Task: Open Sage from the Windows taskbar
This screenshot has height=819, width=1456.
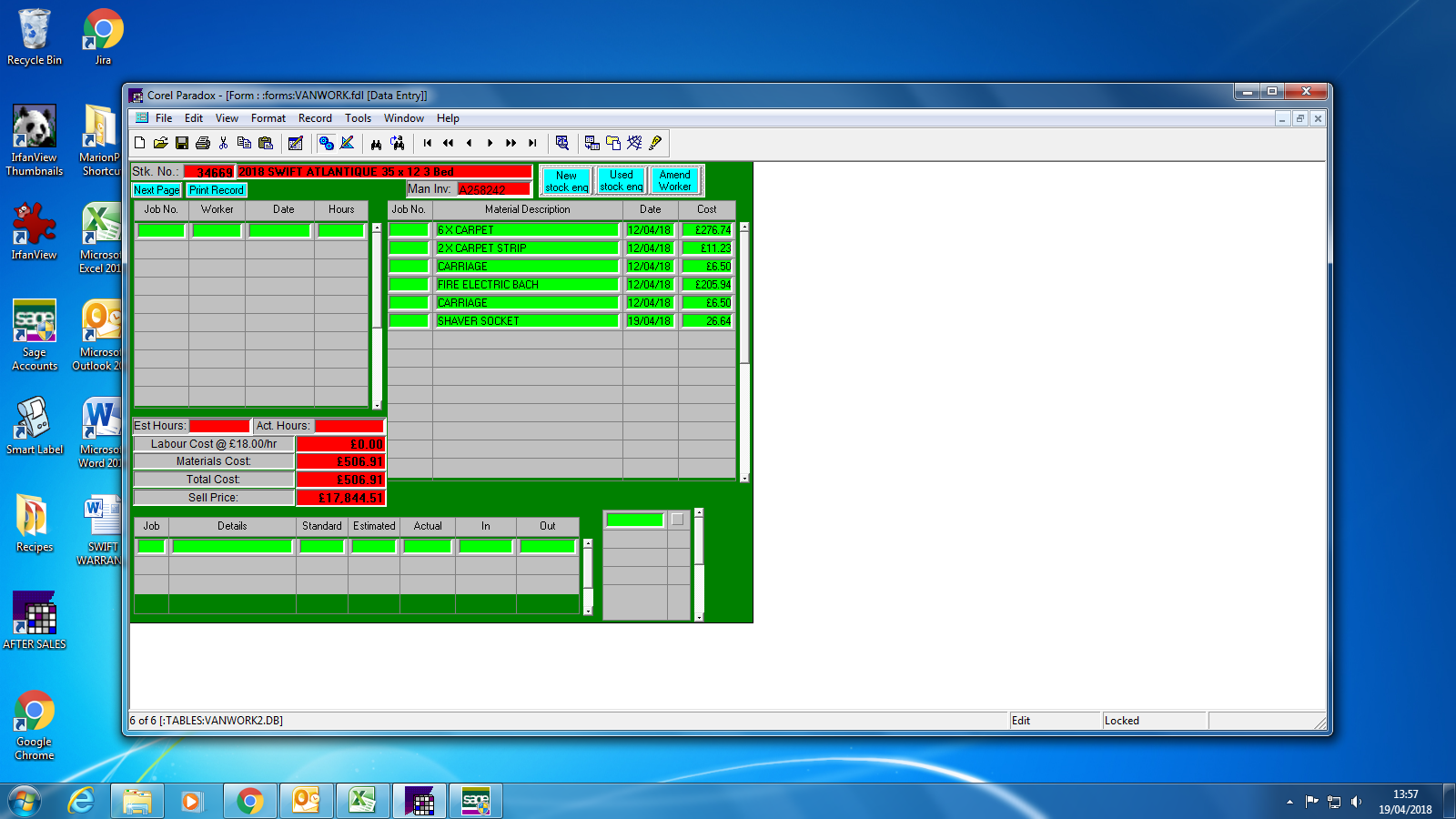Action: [475, 801]
